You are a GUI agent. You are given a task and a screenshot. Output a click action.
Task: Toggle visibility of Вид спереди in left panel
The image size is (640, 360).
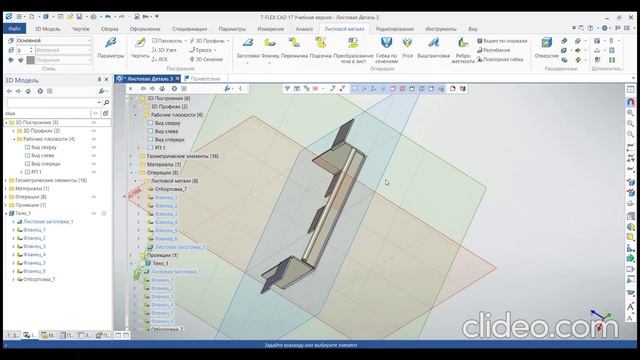tap(93, 164)
